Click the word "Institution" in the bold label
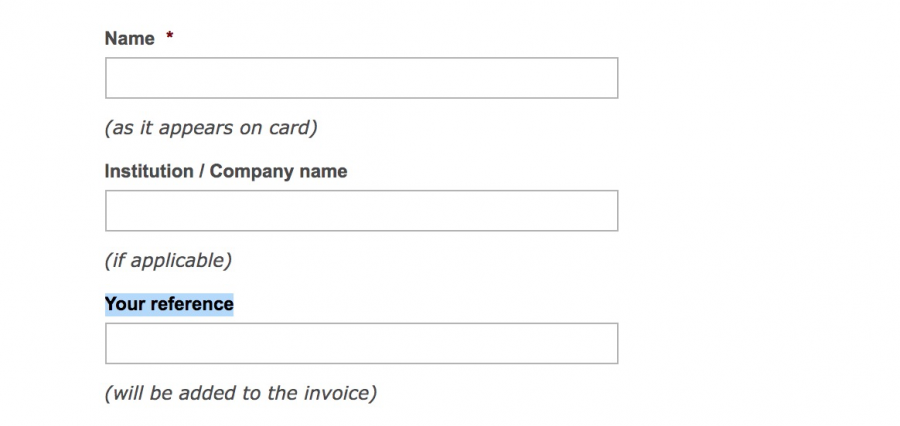 (x=149, y=171)
